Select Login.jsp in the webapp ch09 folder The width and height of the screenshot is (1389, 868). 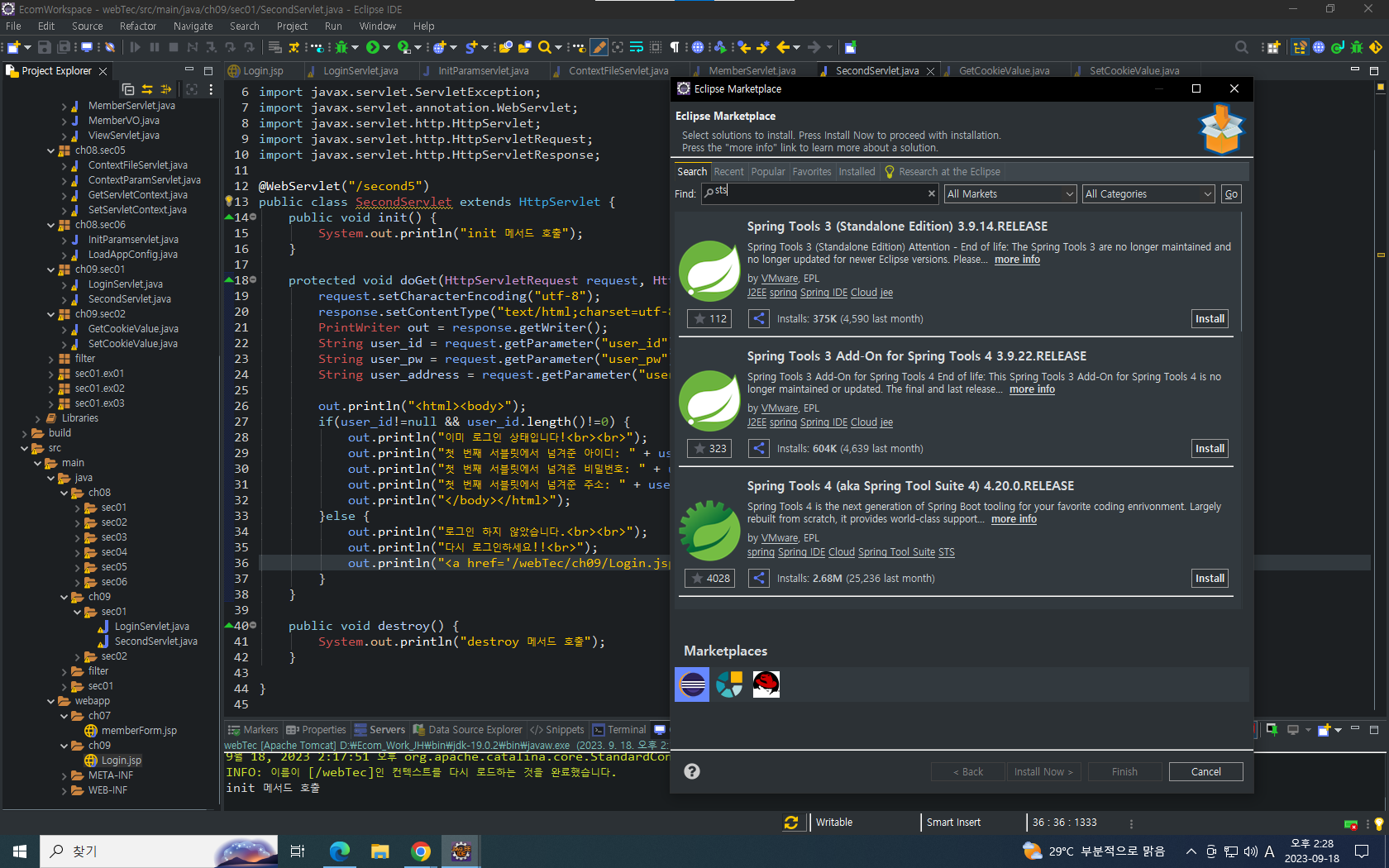tap(121, 761)
